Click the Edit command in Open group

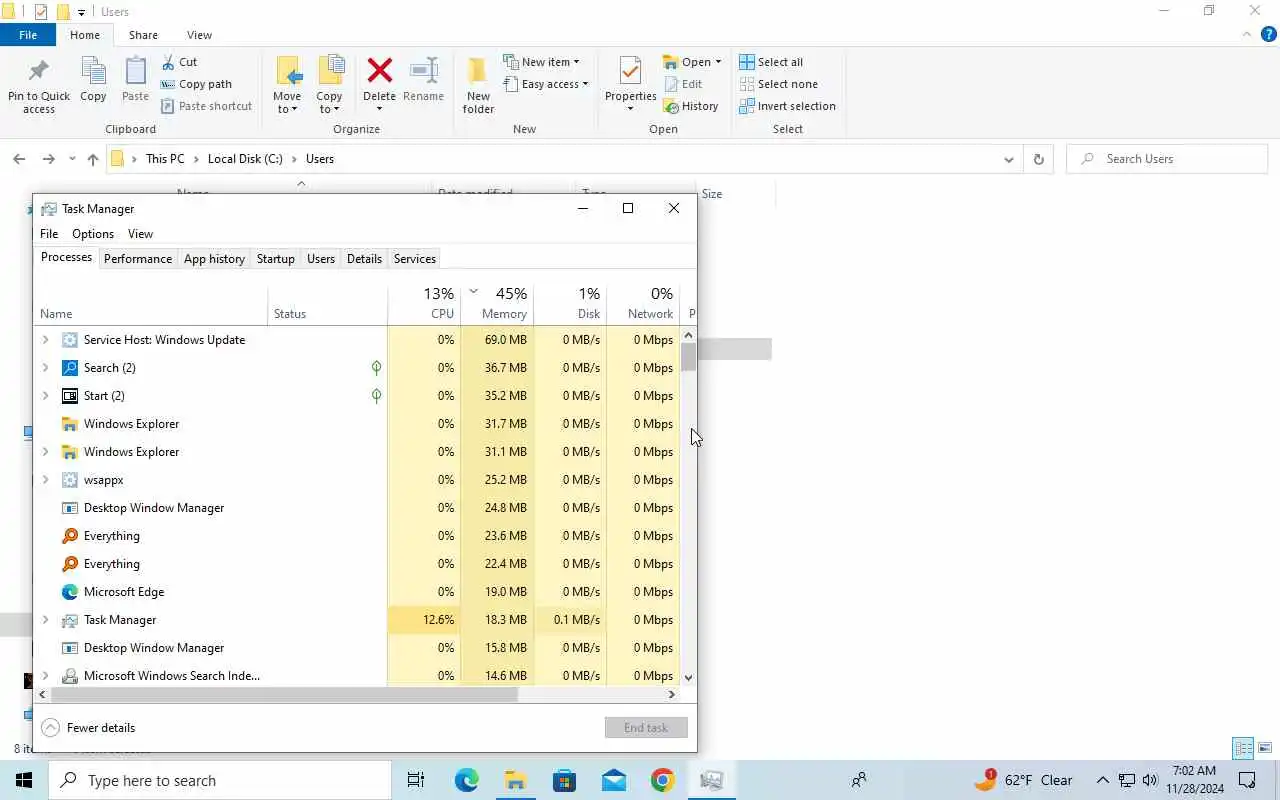(683, 84)
